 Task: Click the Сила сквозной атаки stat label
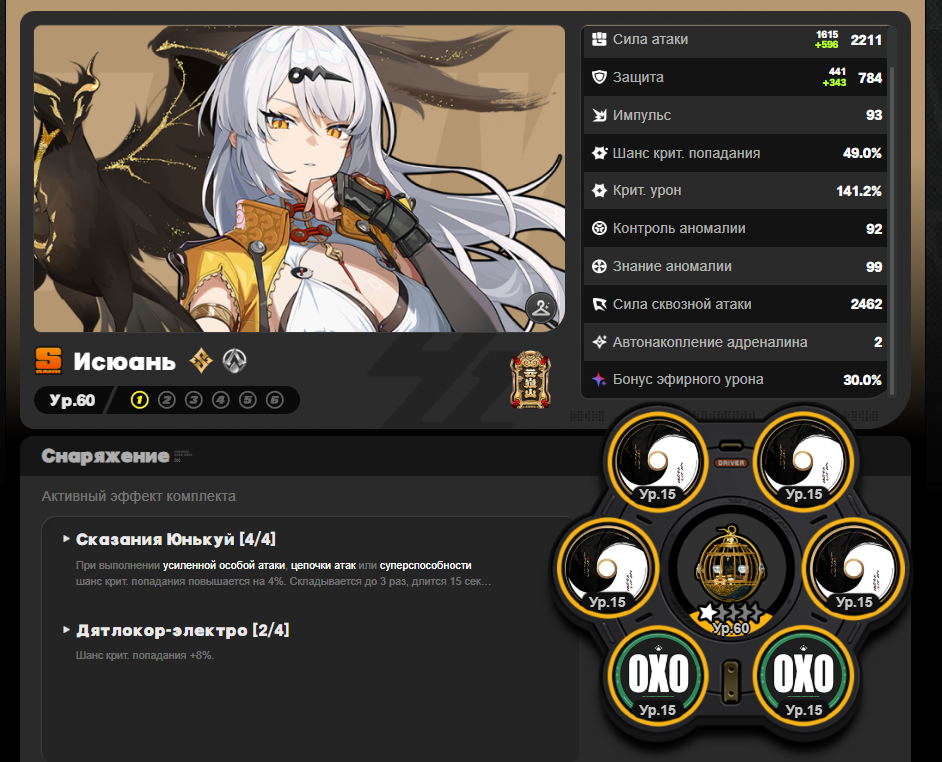[682, 304]
